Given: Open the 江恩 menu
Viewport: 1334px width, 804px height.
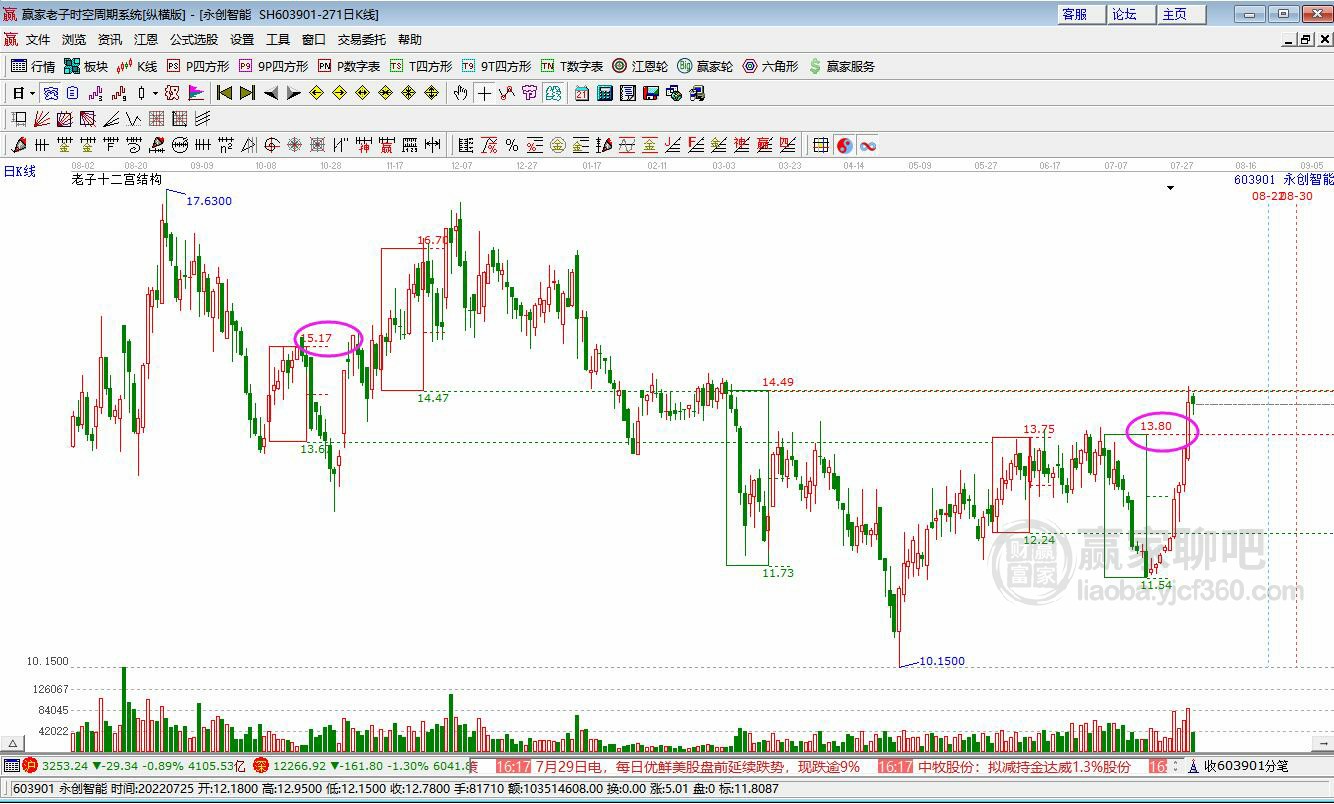Looking at the screenshot, I should point(146,40).
